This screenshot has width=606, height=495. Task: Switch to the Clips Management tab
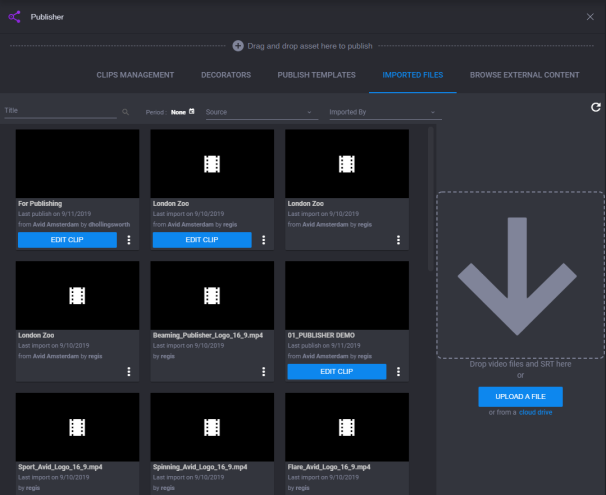(136, 75)
